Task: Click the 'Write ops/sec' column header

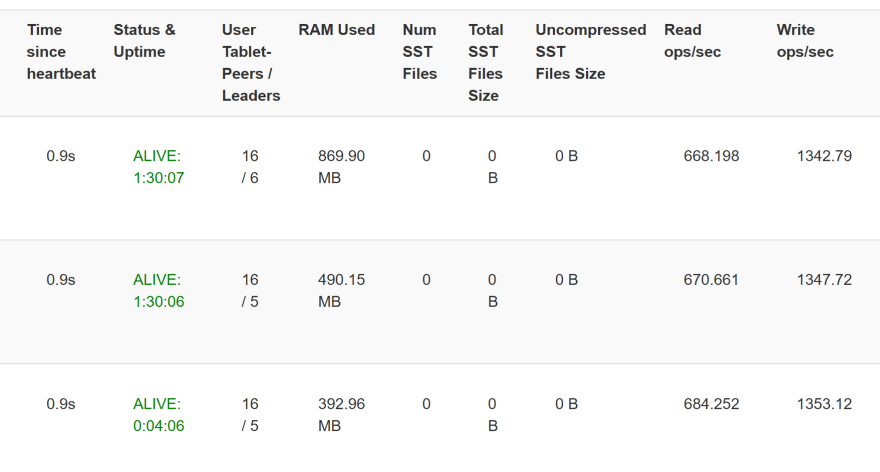Action: tap(805, 40)
